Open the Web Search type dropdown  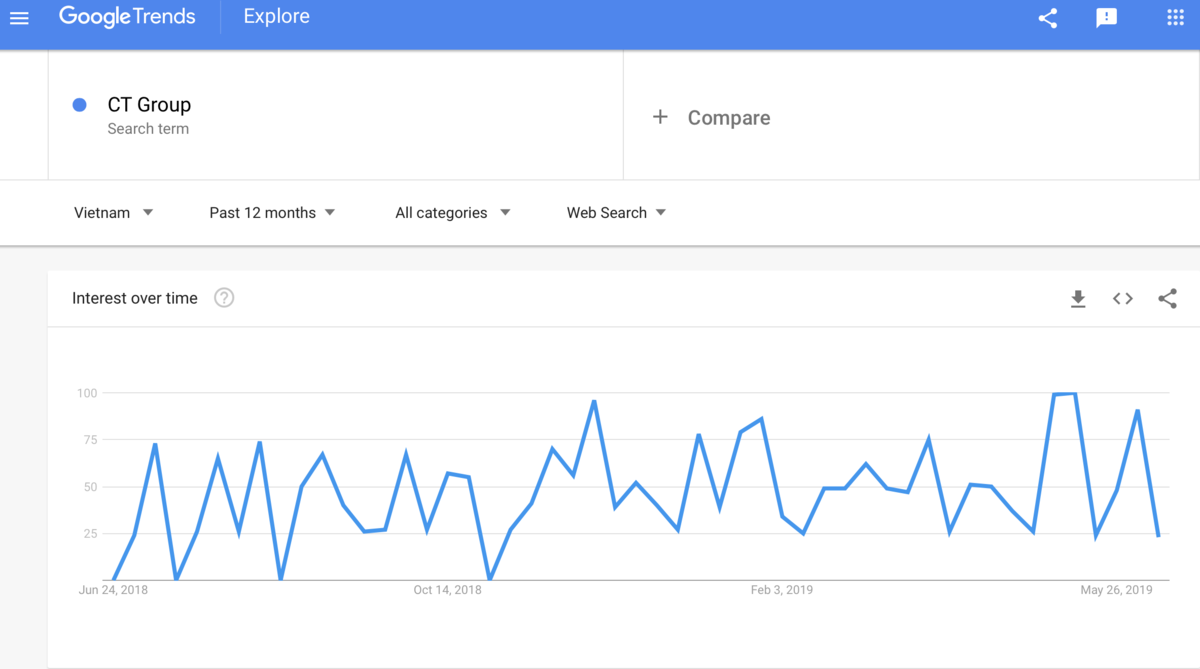(x=616, y=212)
